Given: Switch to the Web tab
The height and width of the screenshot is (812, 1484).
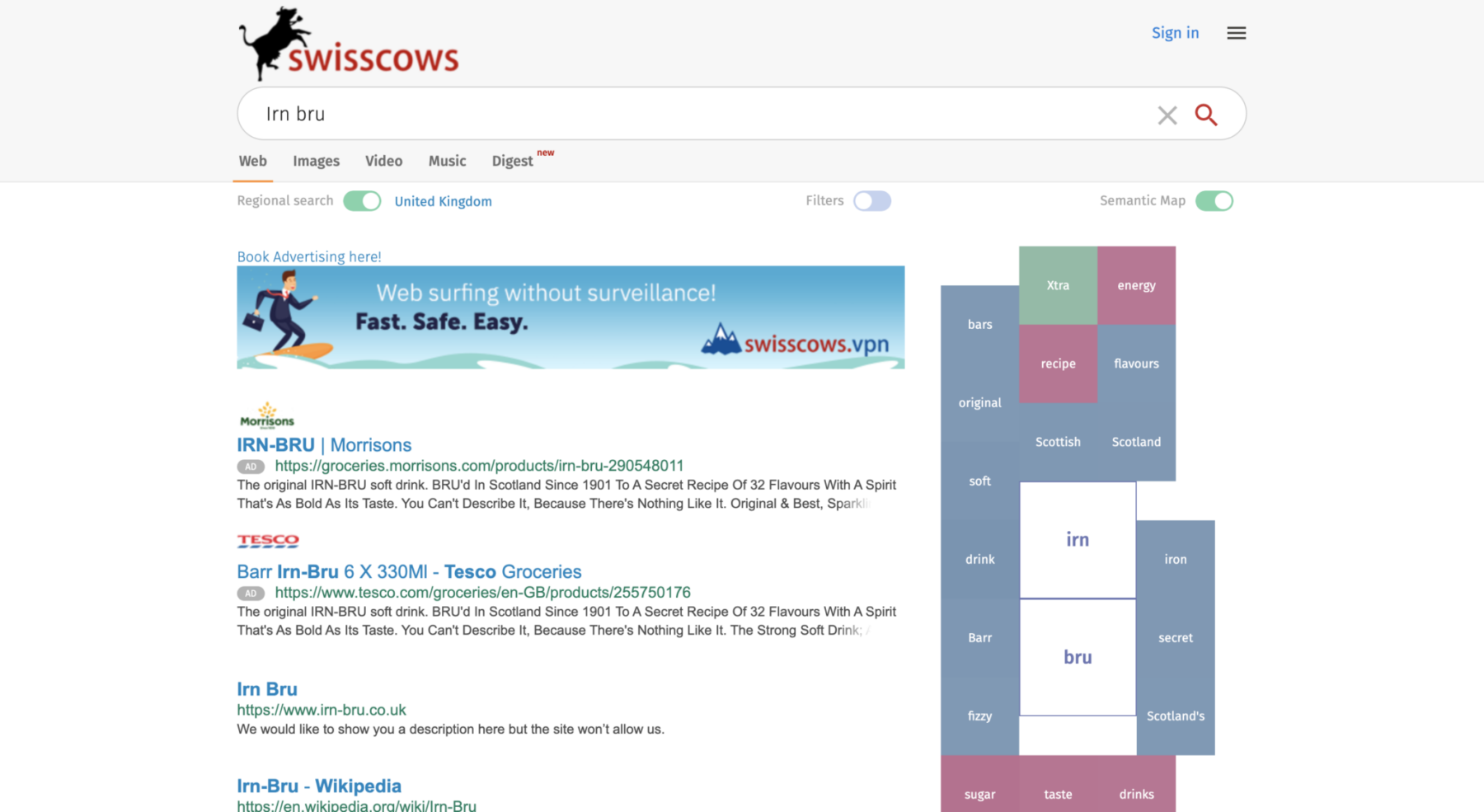Looking at the screenshot, I should (252, 161).
